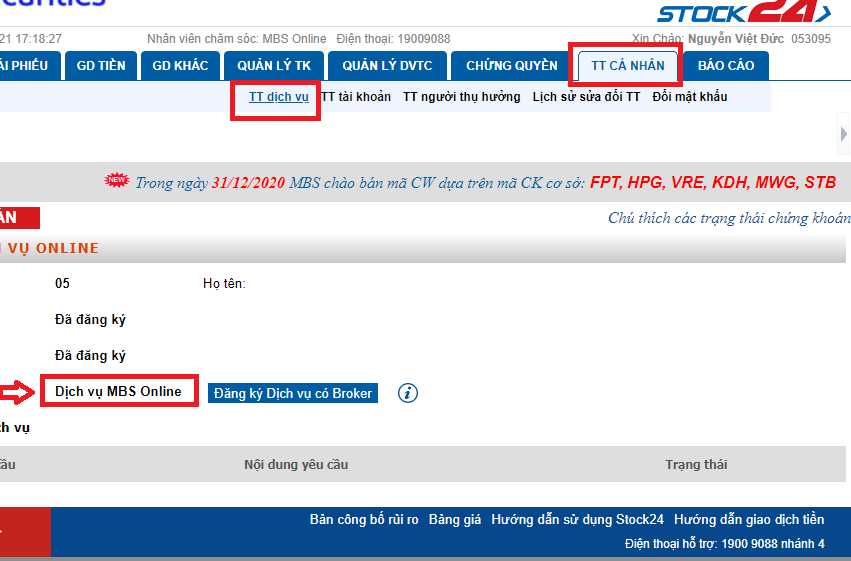Select TT người thụ hưởng submenu
This screenshot has width=851, height=561.
click(x=461, y=97)
